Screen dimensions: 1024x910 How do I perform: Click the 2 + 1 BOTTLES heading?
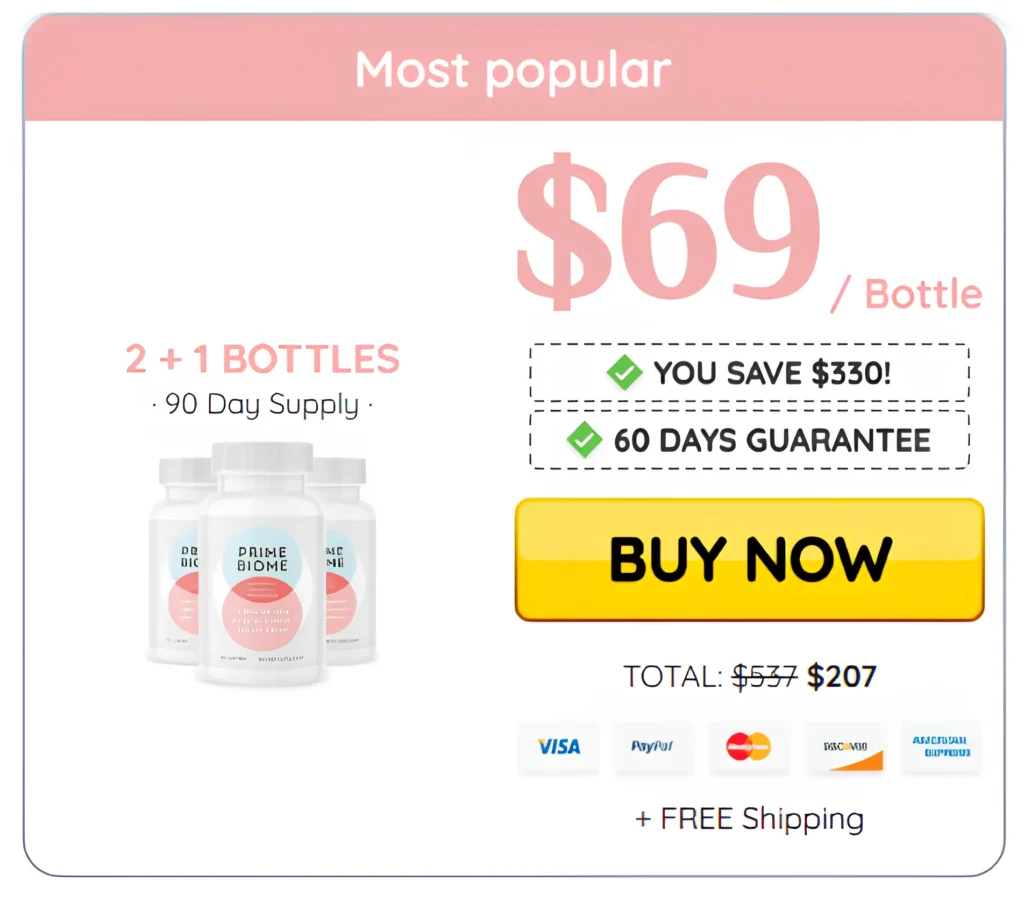[262, 359]
